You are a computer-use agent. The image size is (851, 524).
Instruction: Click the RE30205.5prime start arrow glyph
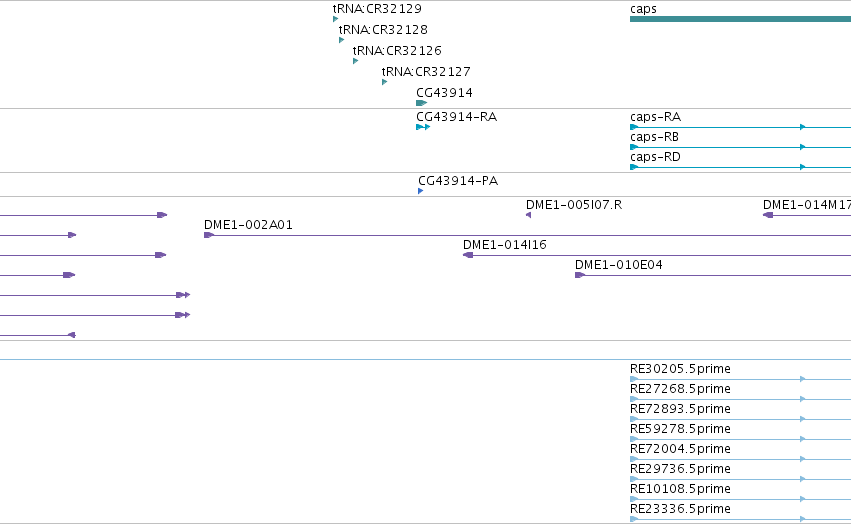click(634, 379)
